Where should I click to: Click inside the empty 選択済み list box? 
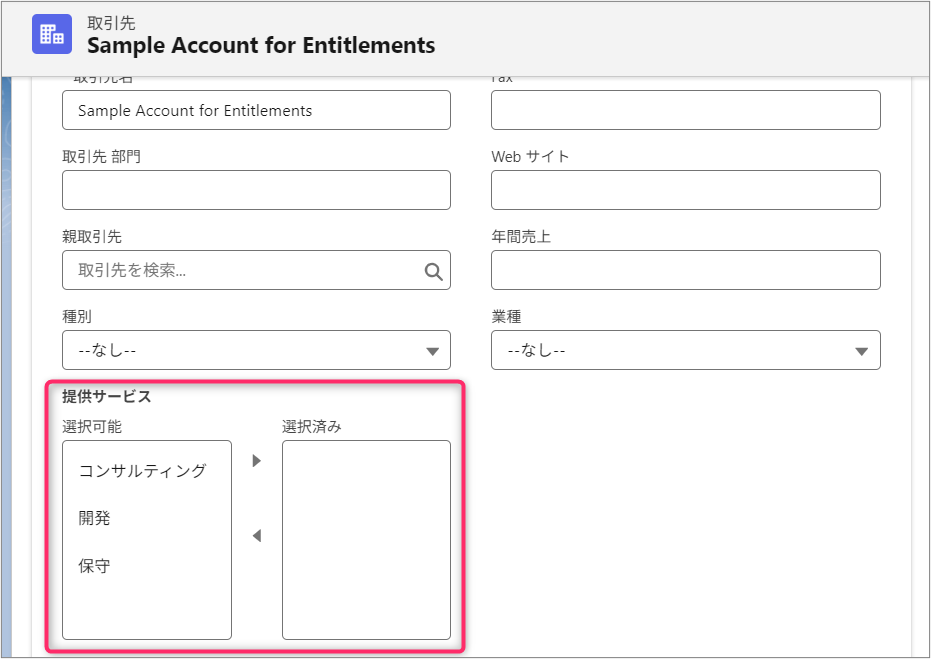[366, 540]
